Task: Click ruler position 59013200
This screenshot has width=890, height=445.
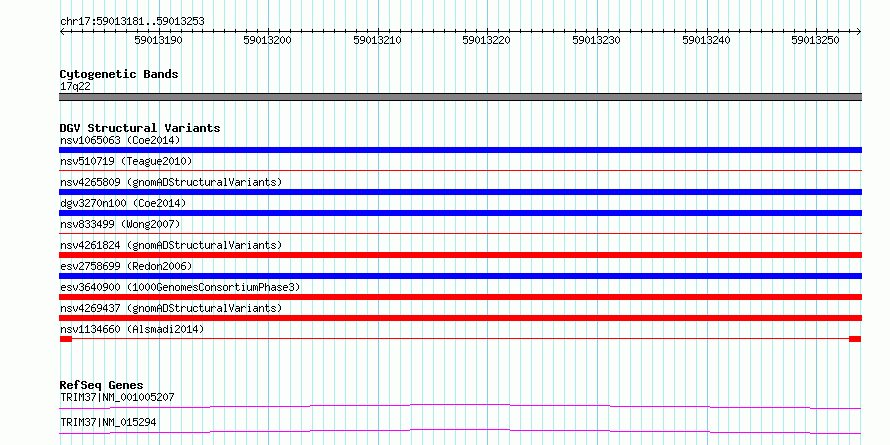Action: 267,41
